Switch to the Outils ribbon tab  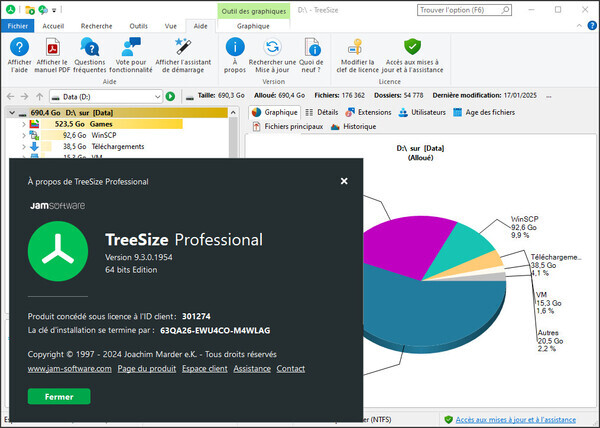[139, 26]
